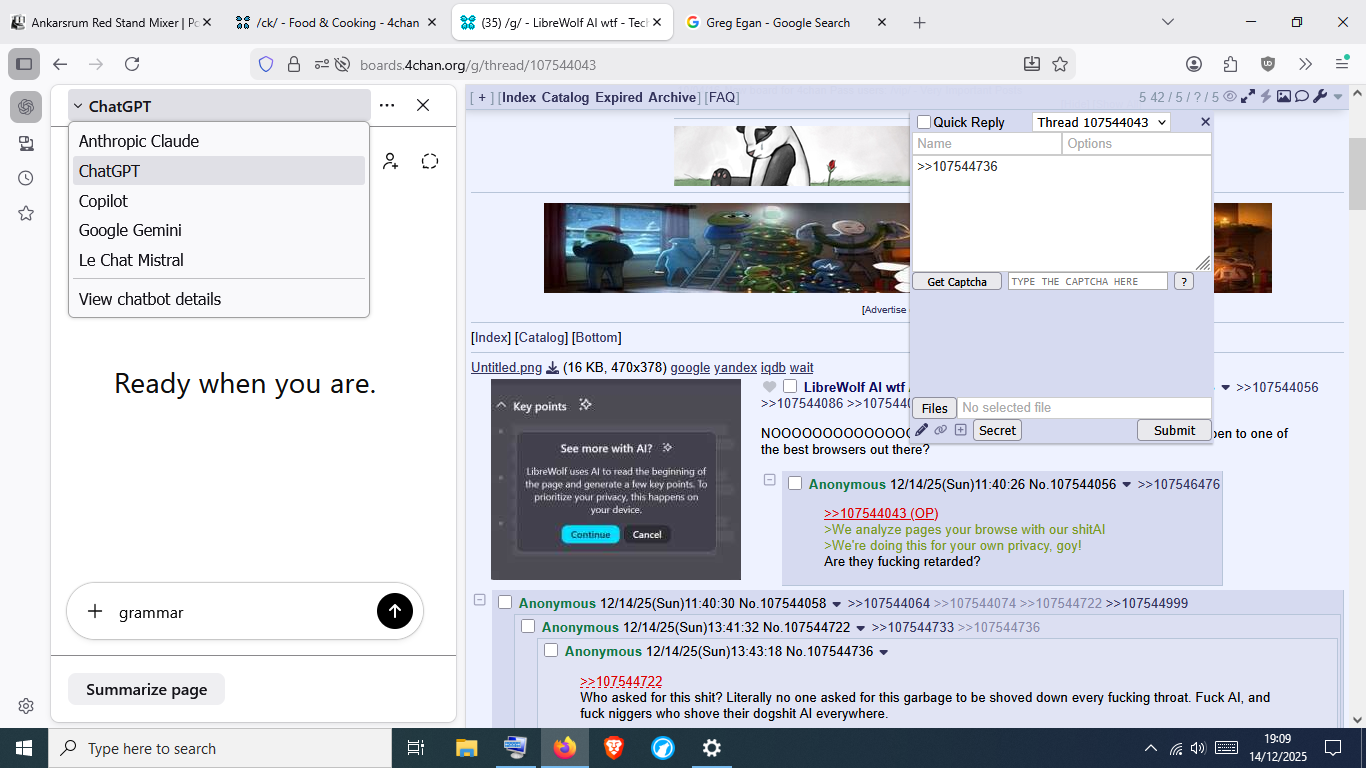
Task: Tick the checkbox for post No.107544056
Action: point(795,484)
